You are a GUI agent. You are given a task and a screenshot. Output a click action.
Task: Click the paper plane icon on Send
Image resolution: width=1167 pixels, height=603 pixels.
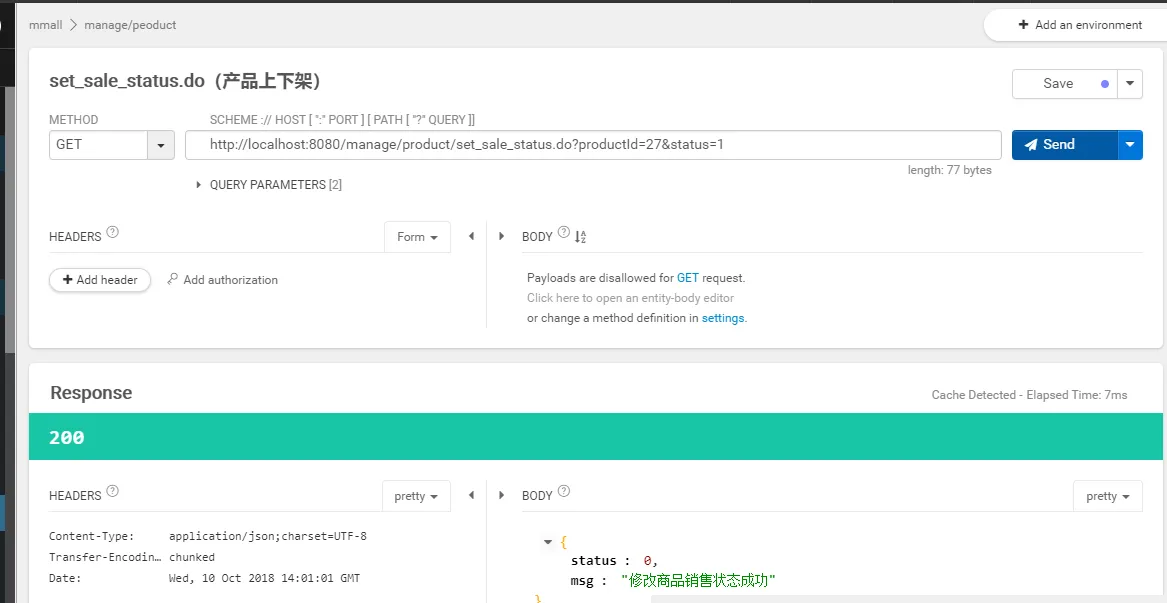[1031, 144]
